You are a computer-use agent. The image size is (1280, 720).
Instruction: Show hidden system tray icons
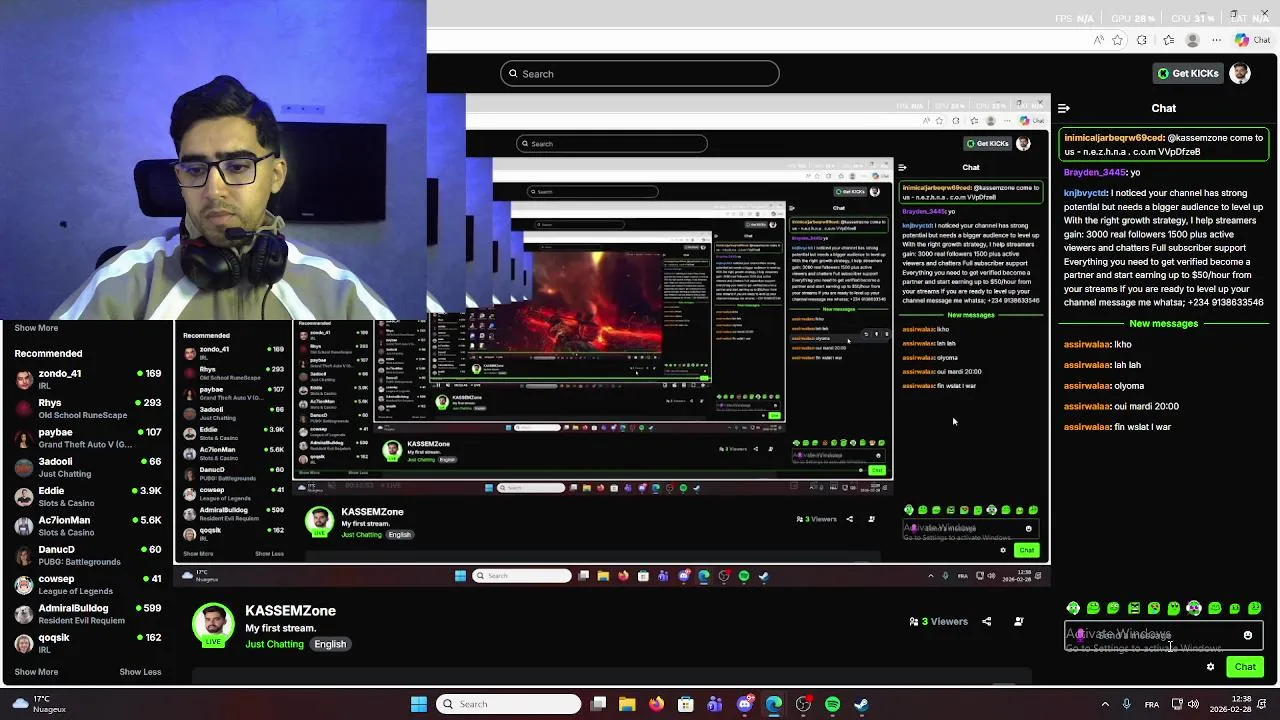coord(1105,704)
